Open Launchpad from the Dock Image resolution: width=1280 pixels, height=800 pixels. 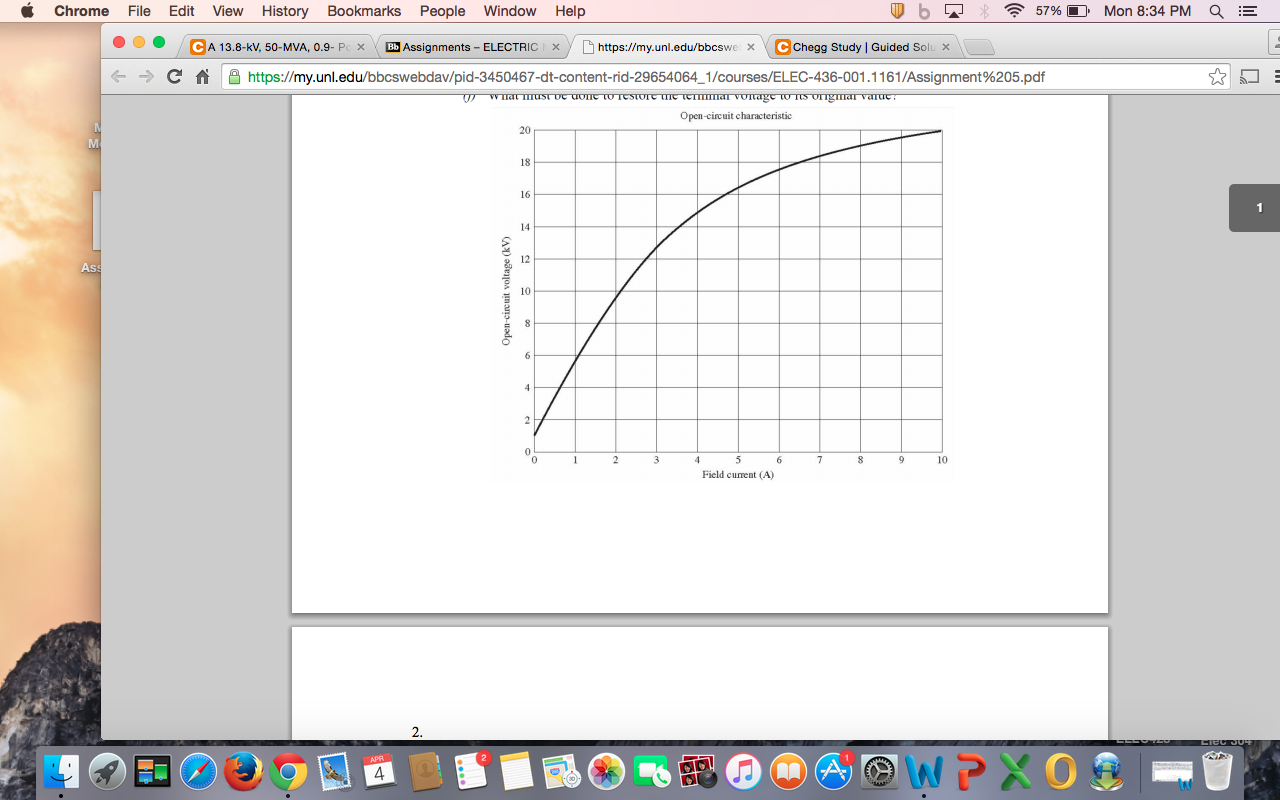tap(107, 771)
